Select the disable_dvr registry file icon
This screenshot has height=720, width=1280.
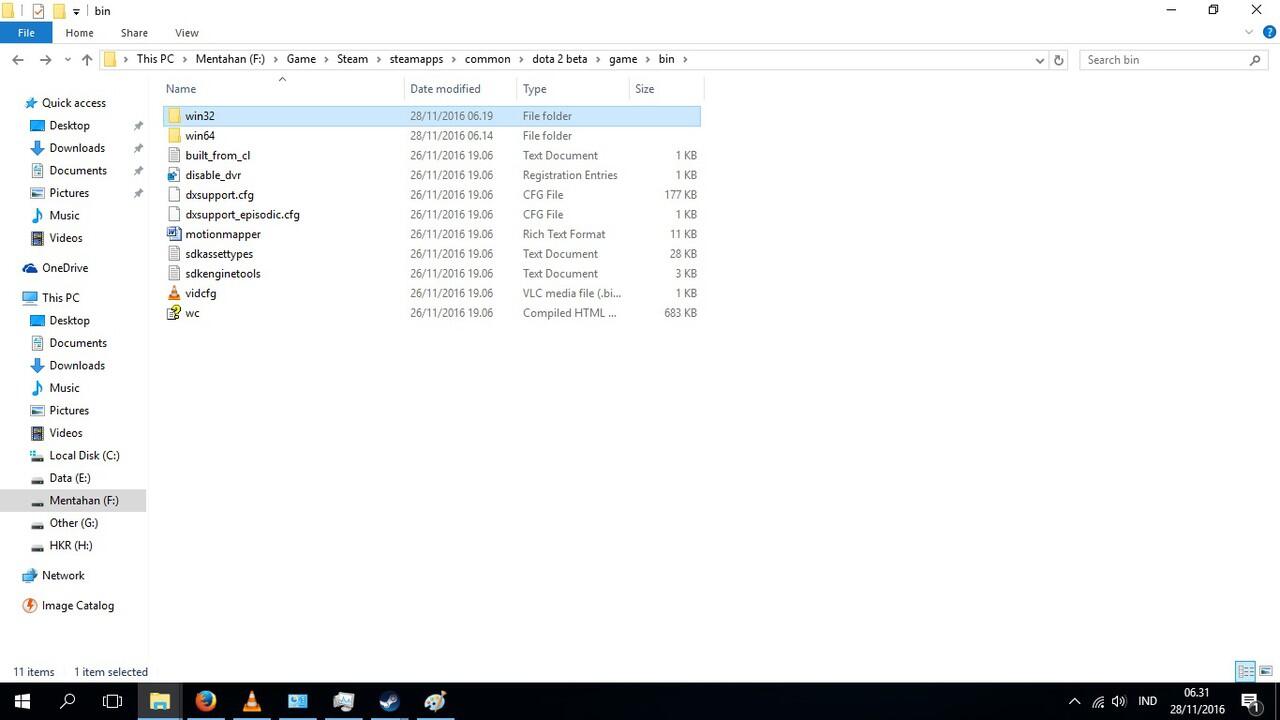(x=174, y=175)
